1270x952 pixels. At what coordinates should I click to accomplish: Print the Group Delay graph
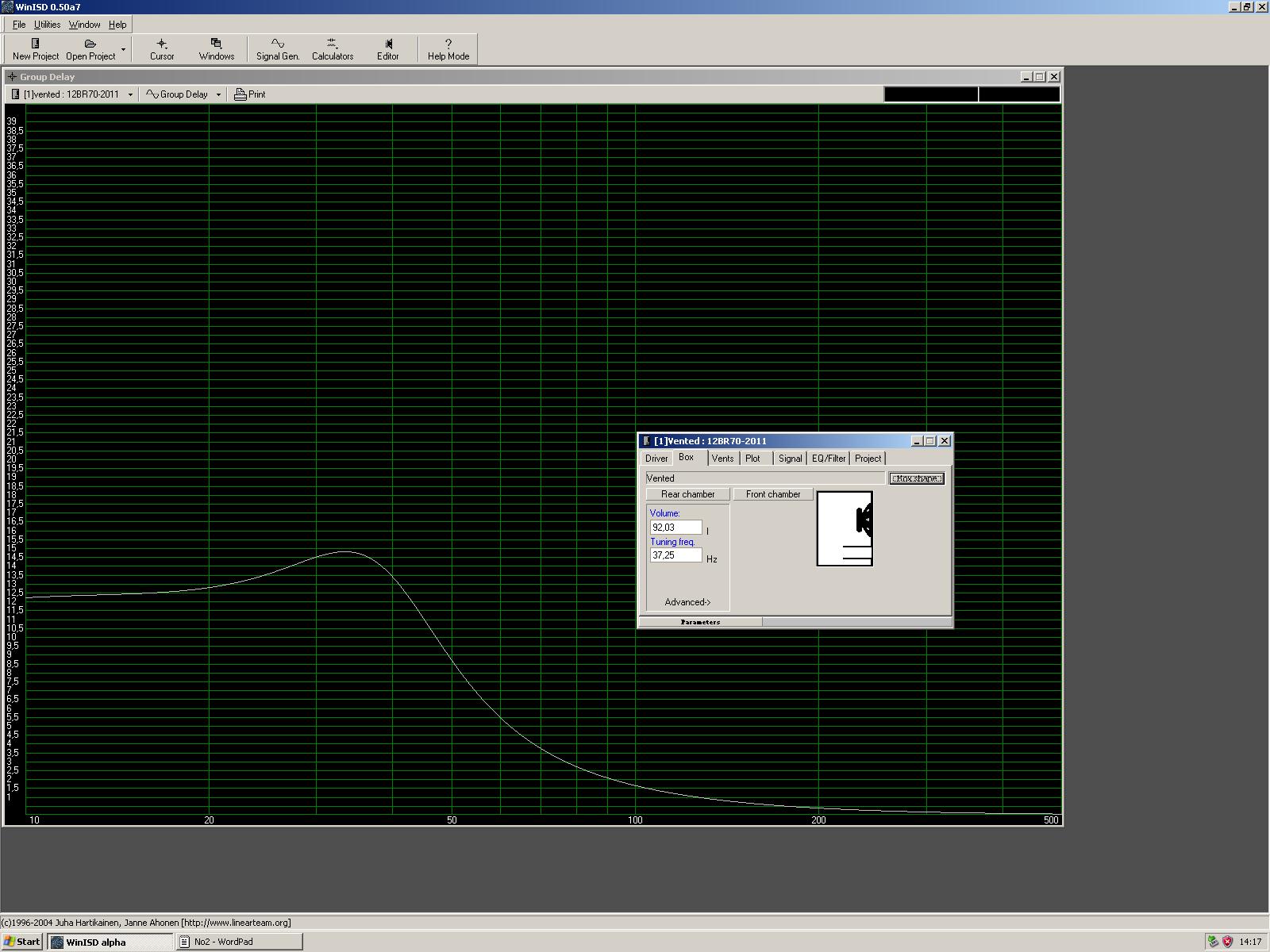tap(250, 94)
